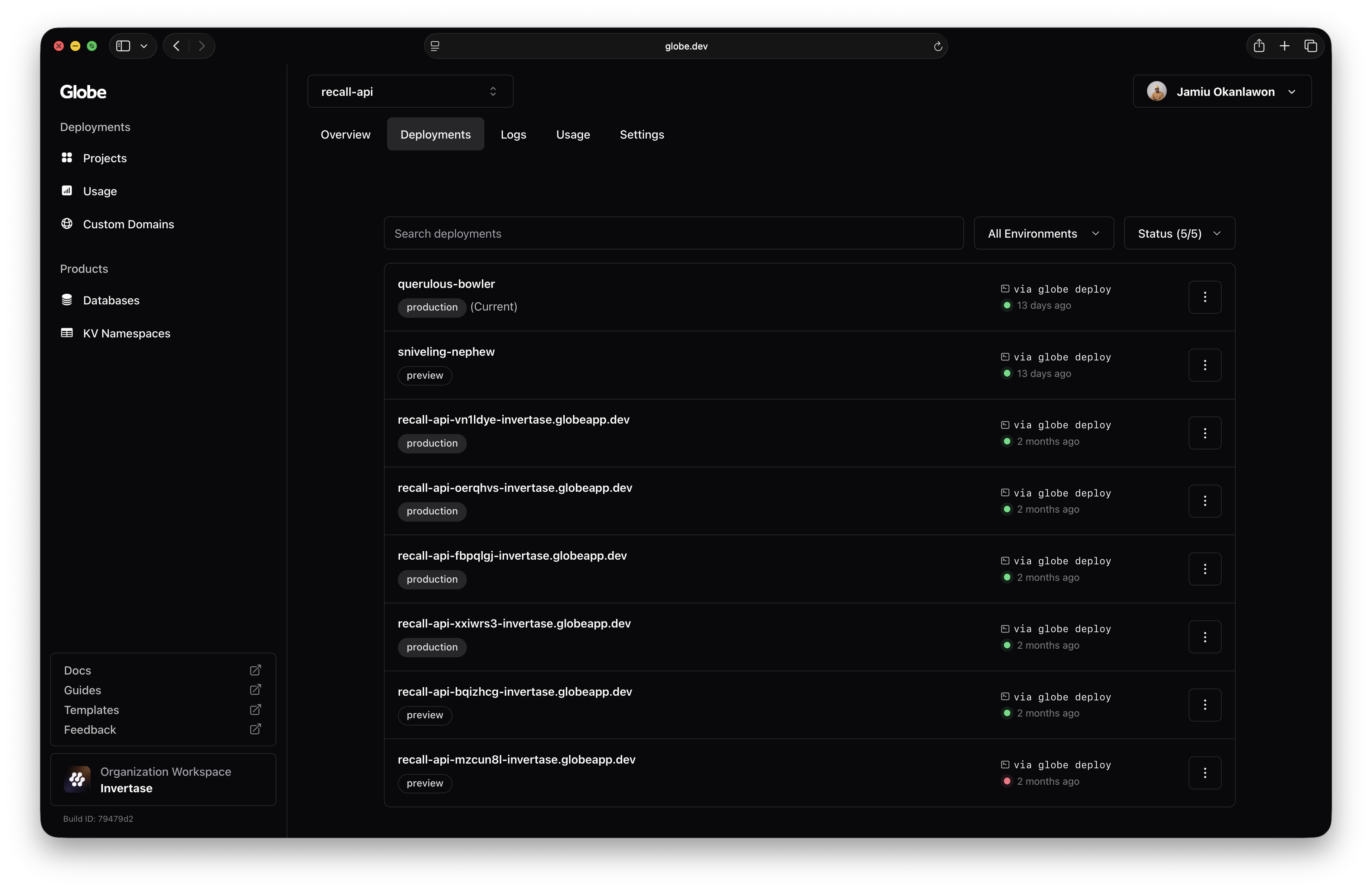
Task: Open KV Namespaces via its table icon
Action: (67, 333)
